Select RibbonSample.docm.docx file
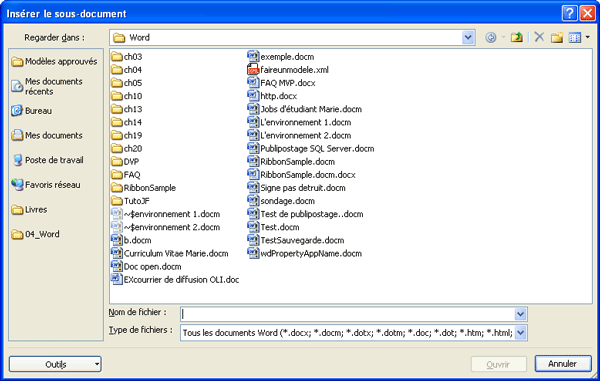600x381 pixels. 302,175
